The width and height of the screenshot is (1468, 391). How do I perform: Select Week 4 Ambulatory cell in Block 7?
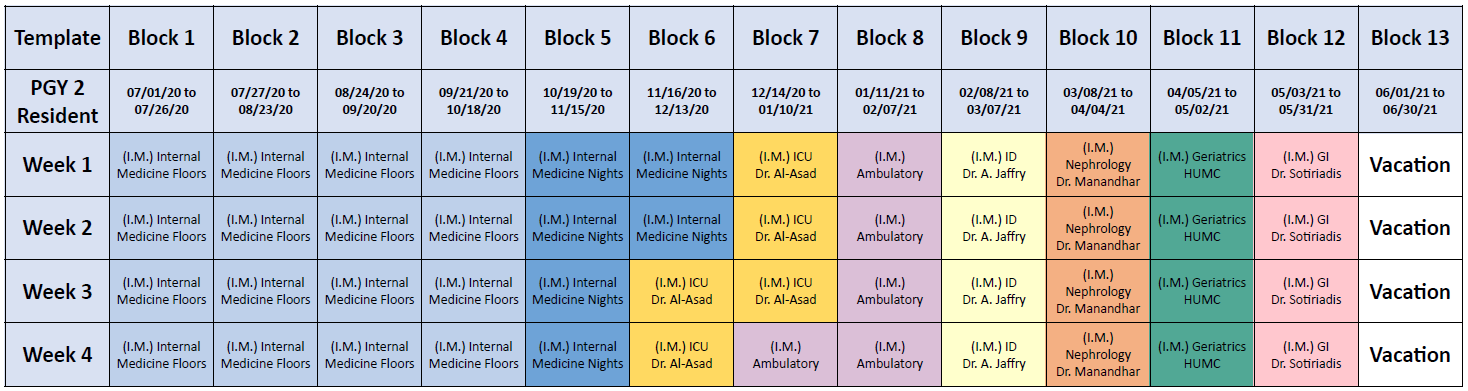786,354
